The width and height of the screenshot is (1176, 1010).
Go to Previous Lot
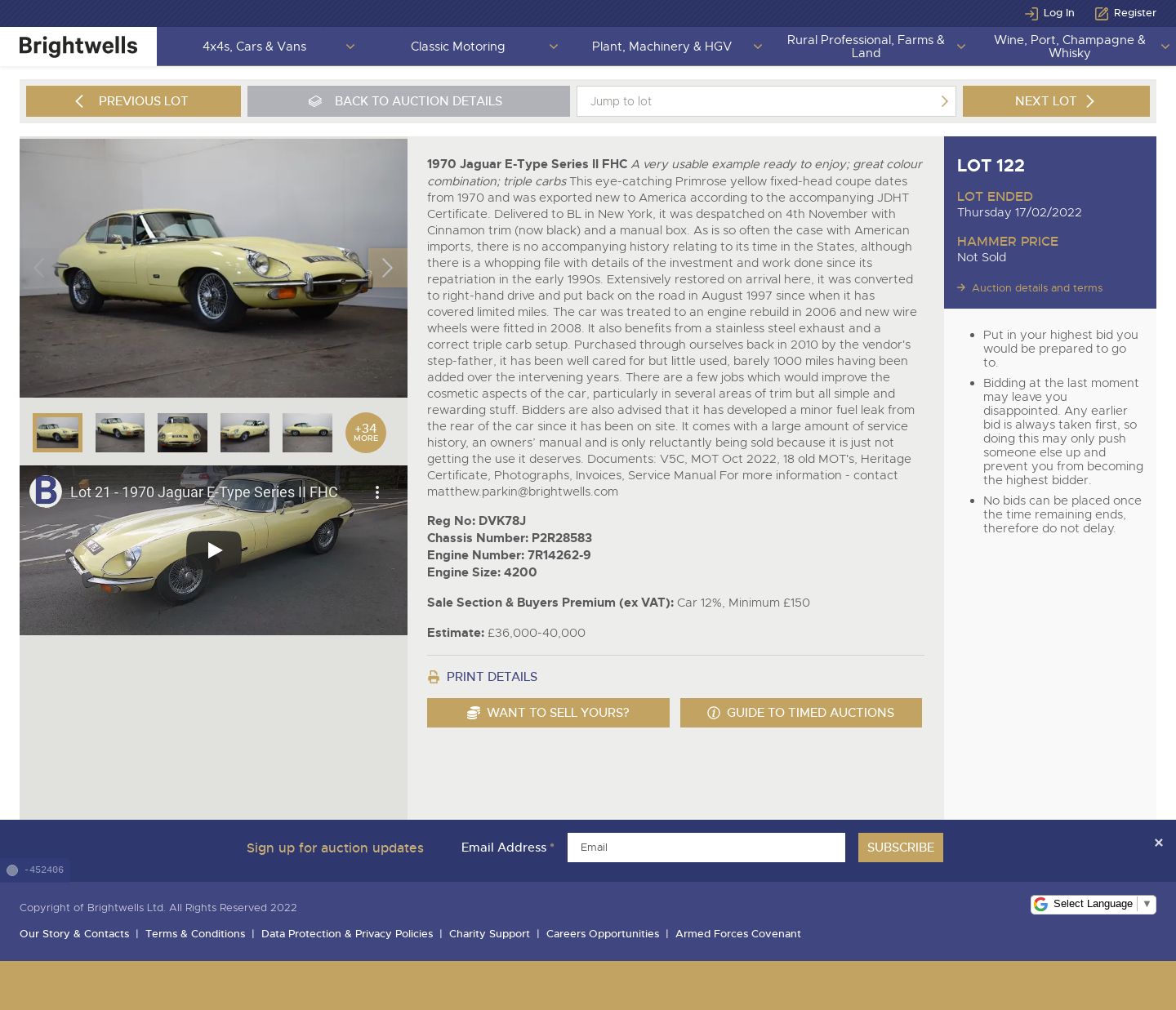[133, 101]
